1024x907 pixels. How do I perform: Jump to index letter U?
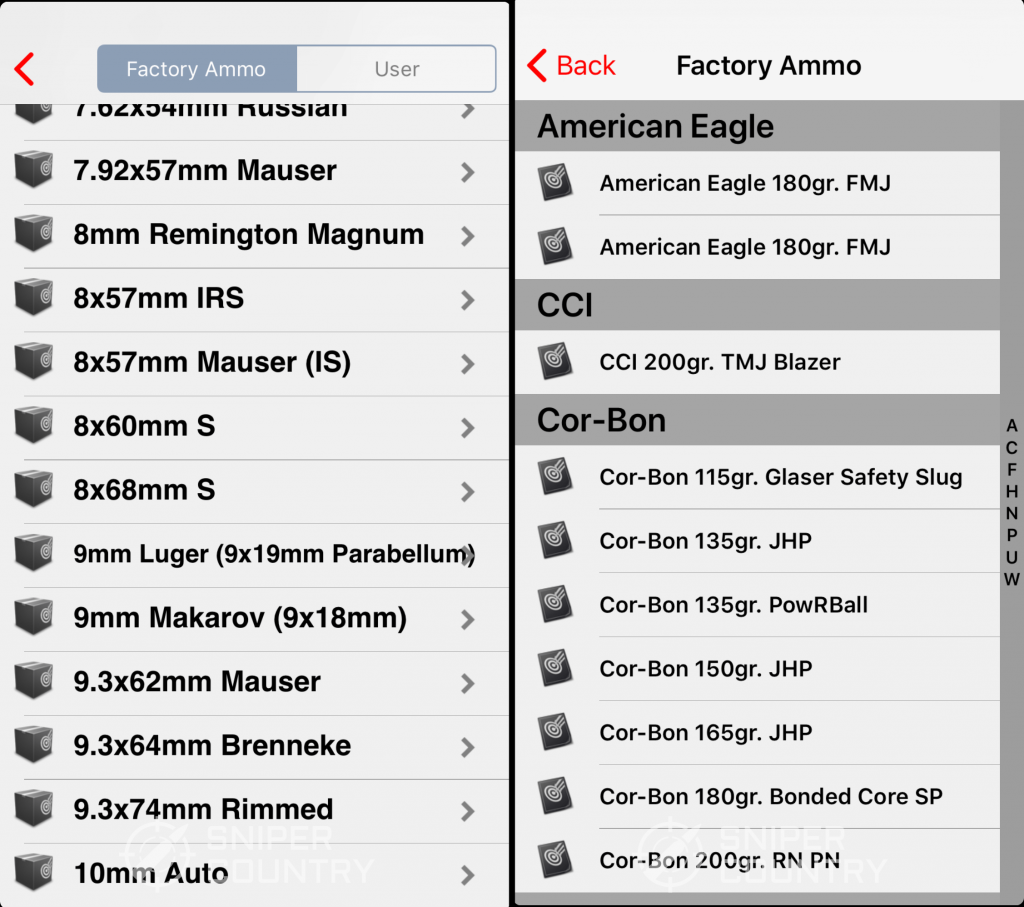(x=1012, y=557)
